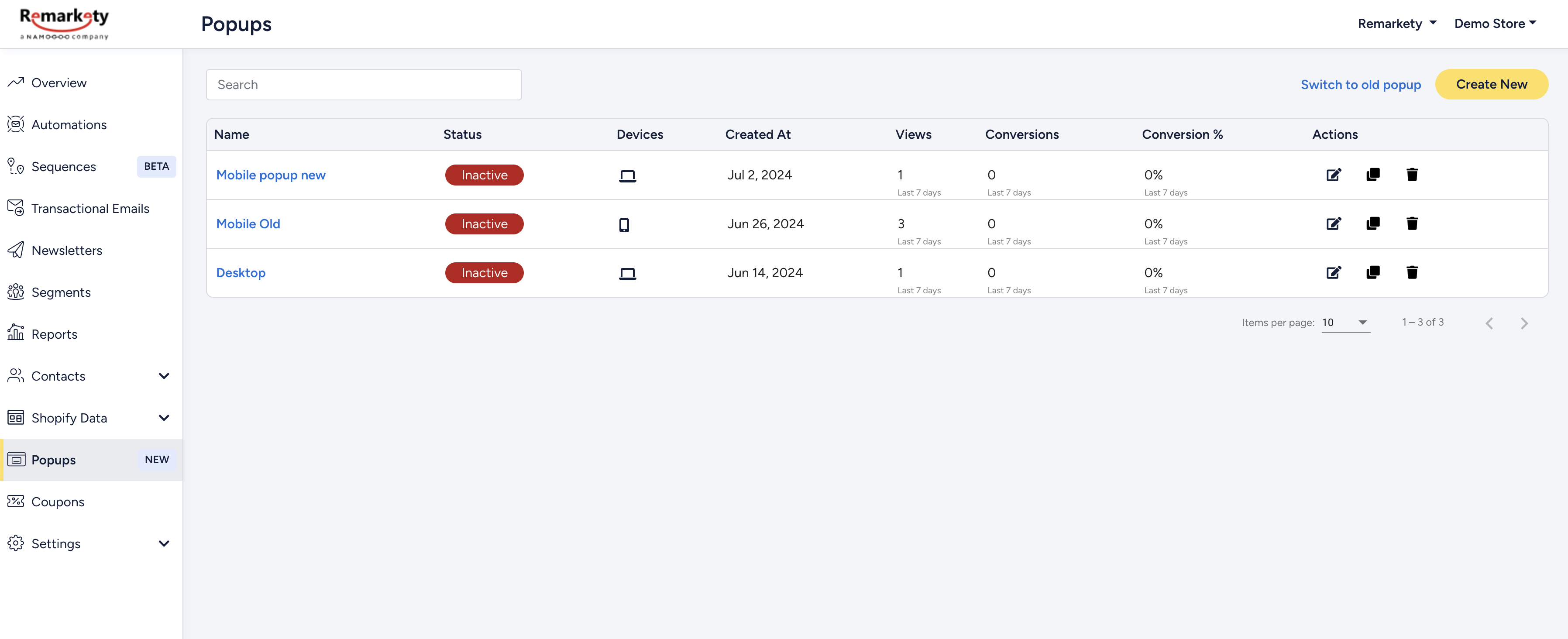Click the Switch to old popup link
Screen dimensions: 1568x639
pos(1361,85)
